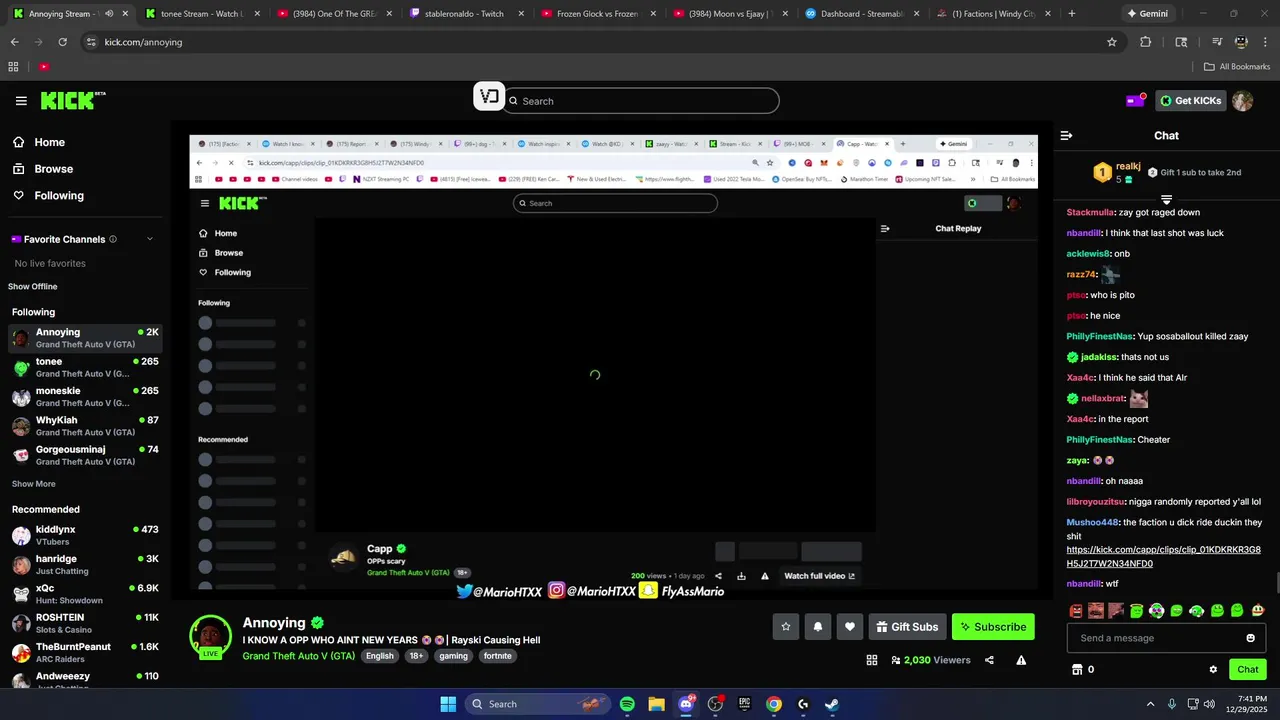Open the Kick hamburger menu
The height and width of the screenshot is (720, 1280).
tap(21, 101)
